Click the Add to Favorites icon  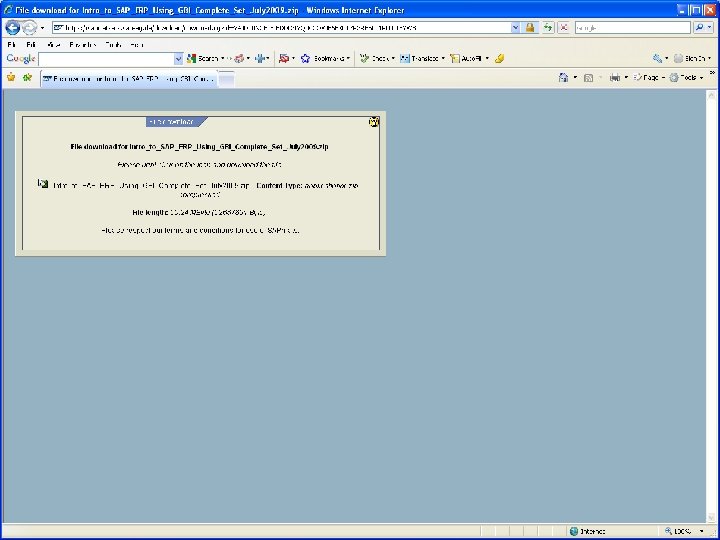point(28,78)
